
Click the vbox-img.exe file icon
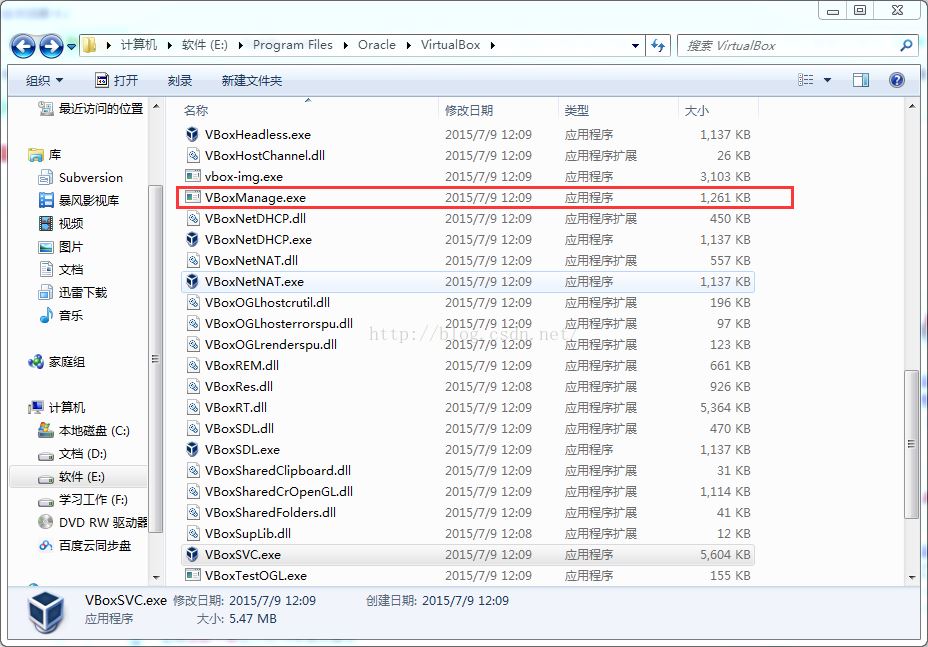[192, 176]
